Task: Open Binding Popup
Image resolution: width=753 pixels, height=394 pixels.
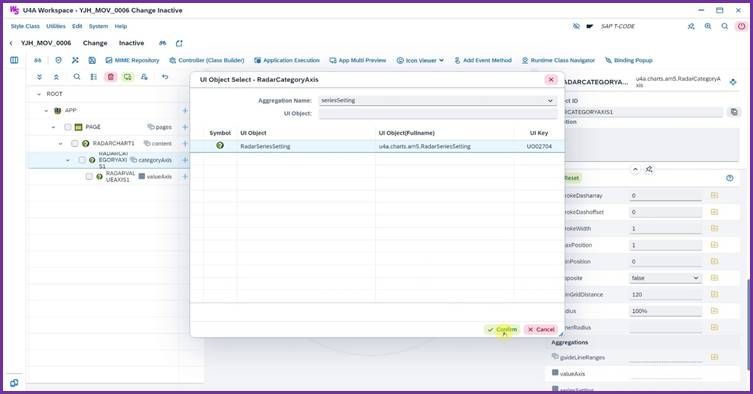Action: pos(629,61)
